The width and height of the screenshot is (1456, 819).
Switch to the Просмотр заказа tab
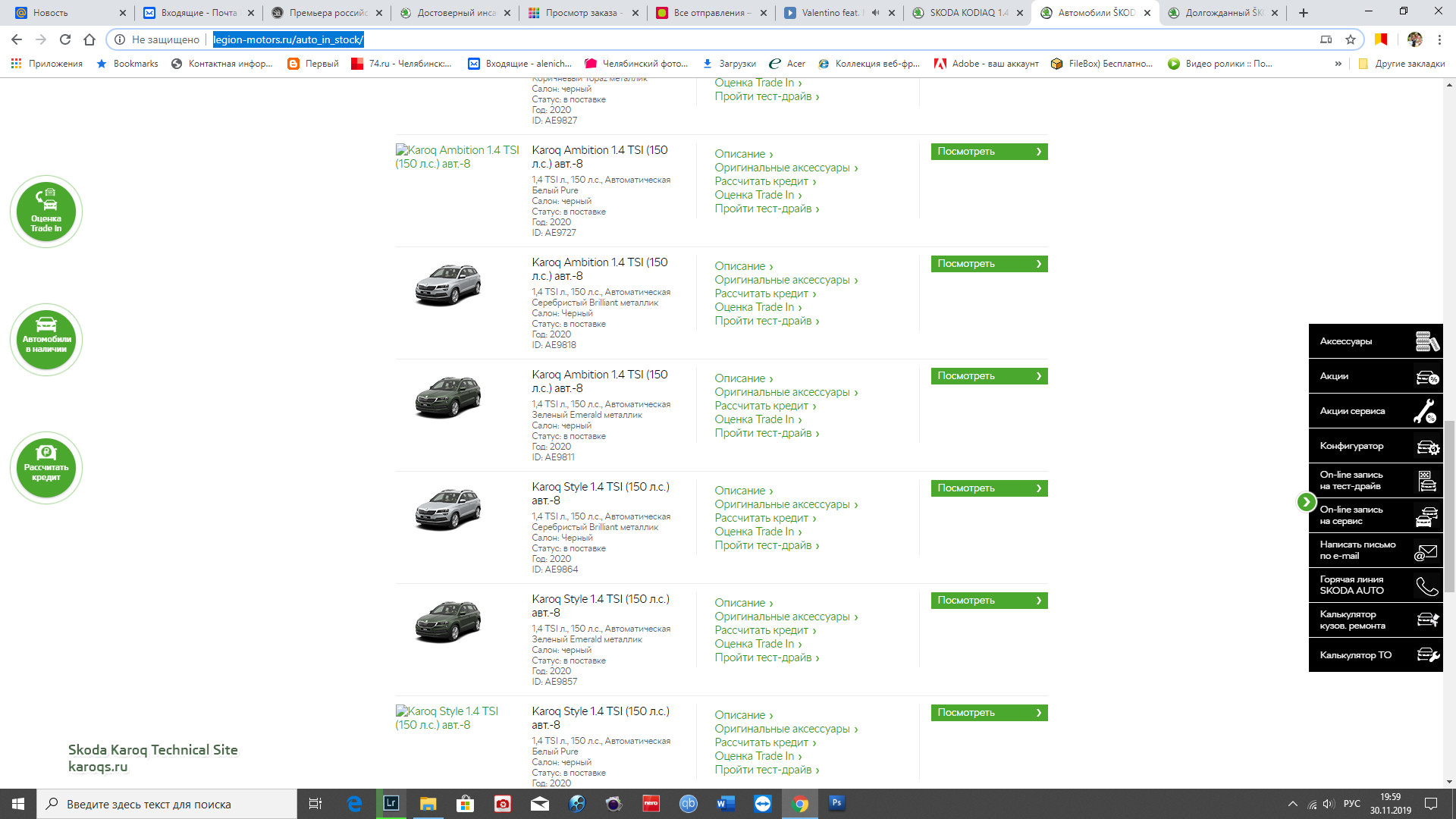pos(583,13)
